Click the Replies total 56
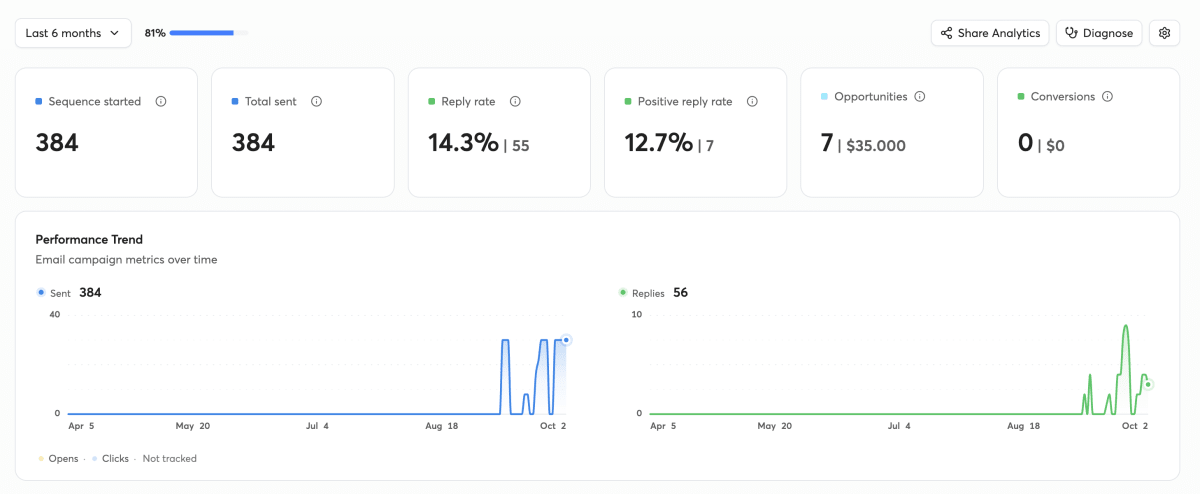Viewport: 1200px width, 494px height. click(x=680, y=293)
